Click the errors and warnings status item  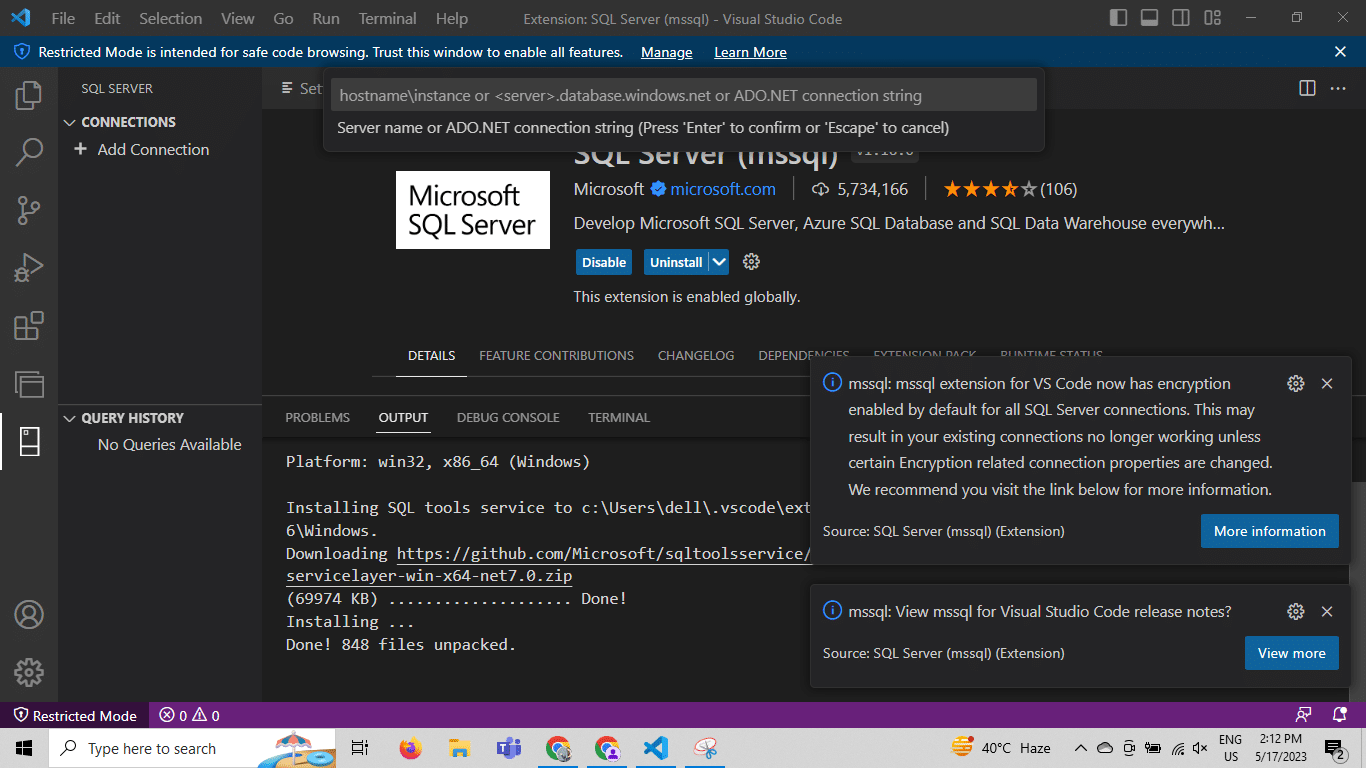pyautogui.click(x=191, y=716)
